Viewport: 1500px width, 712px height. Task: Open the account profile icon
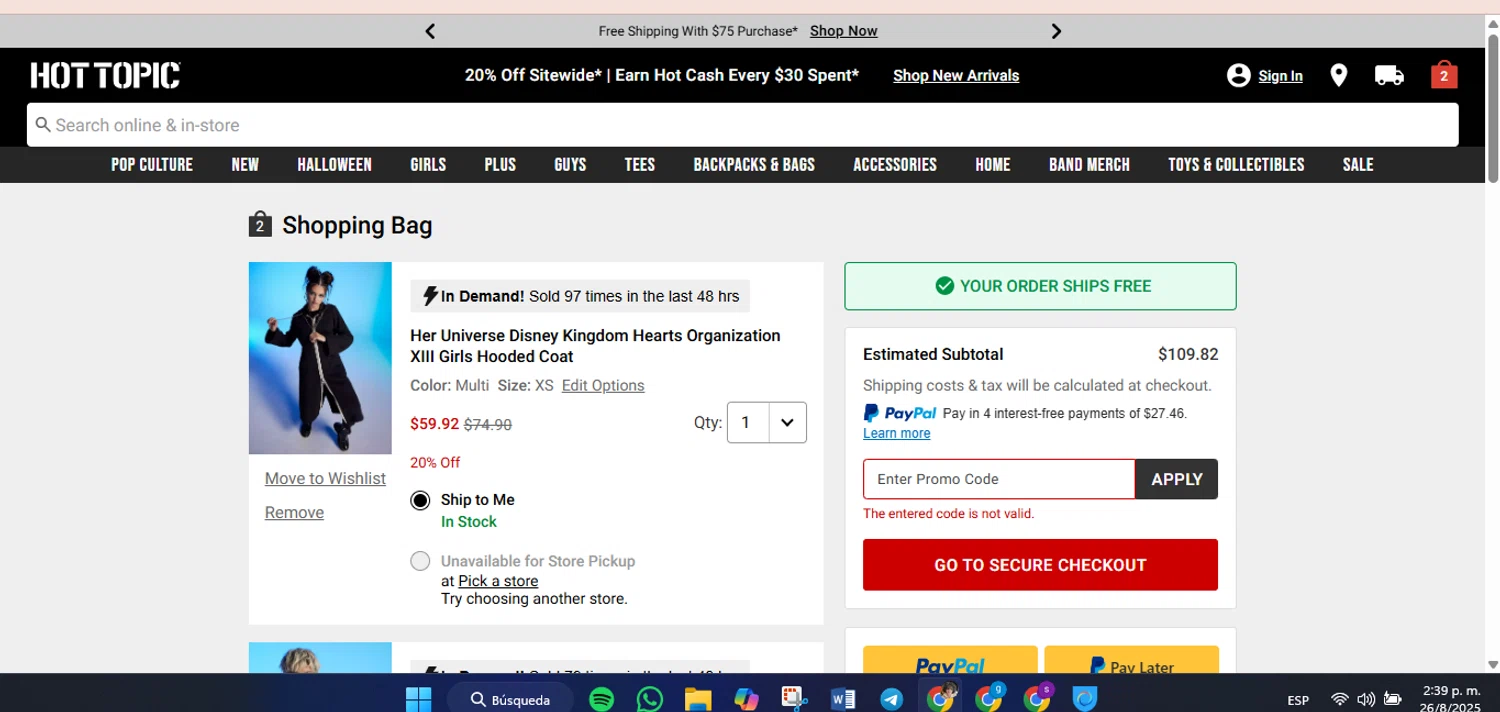click(x=1238, y=75)
